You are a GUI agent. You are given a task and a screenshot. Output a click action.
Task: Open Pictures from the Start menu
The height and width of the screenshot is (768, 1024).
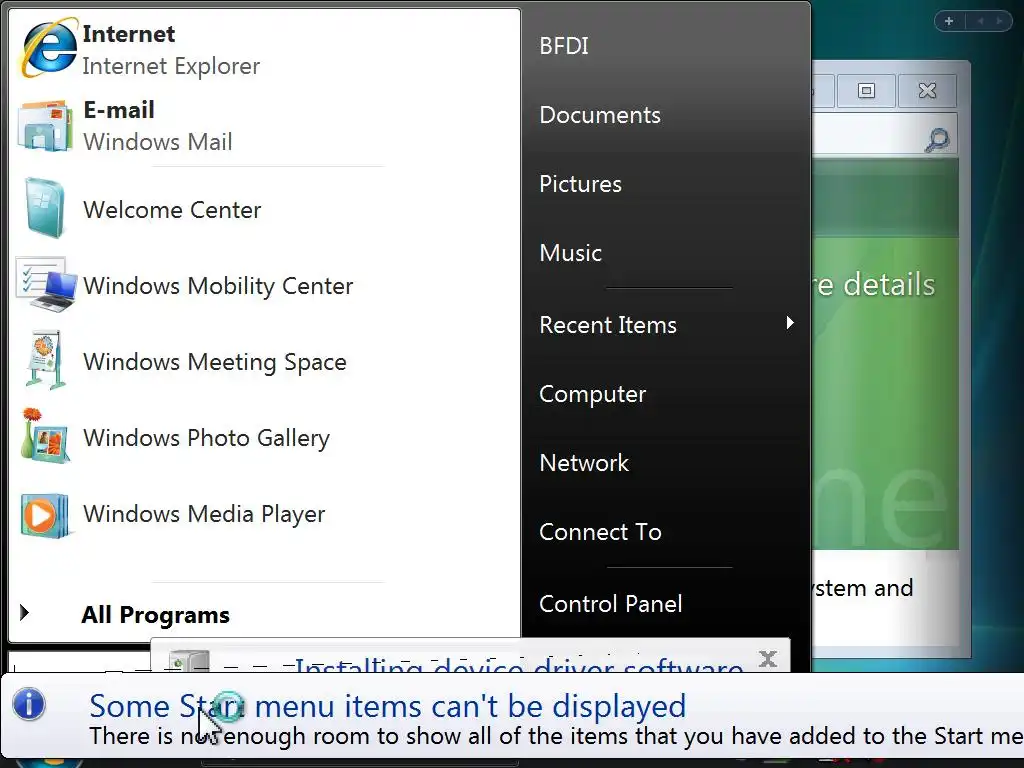tap(580, 184)
